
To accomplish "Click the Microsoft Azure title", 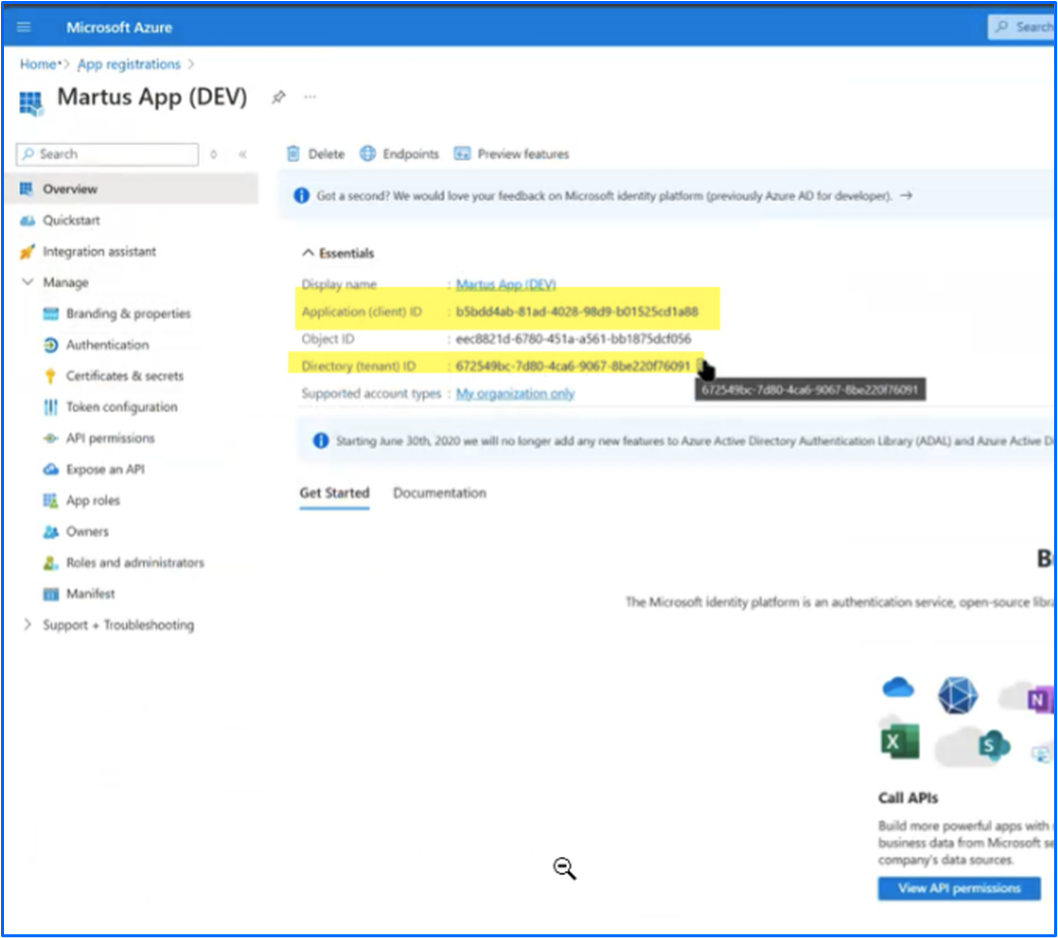I will click(x=119, y=28).
